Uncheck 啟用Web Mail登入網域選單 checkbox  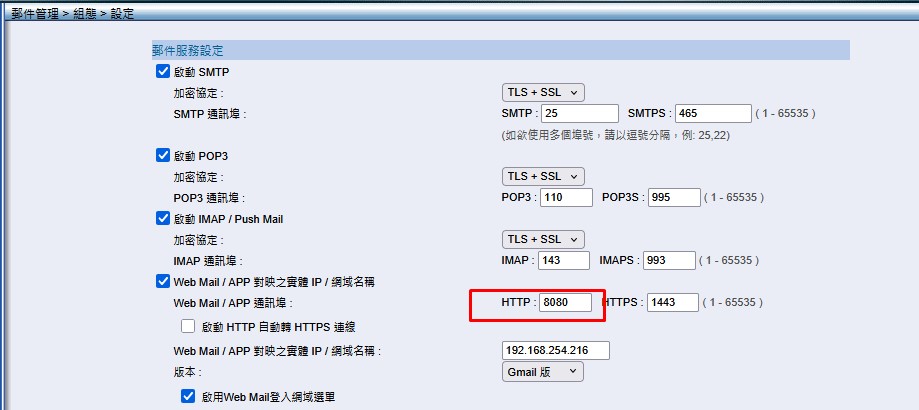[187, 396]
